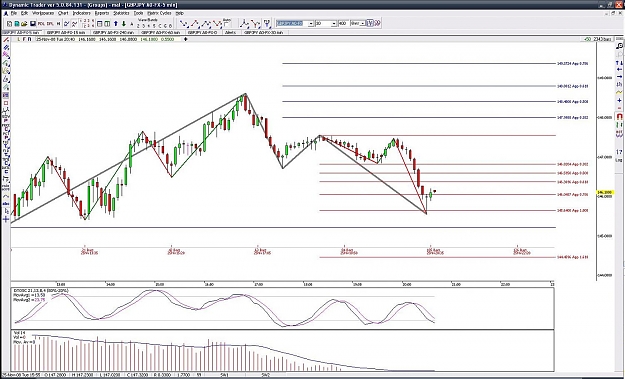Click the green down arrow icon
Screen dimensions: 625x379
click(x=124, y=24)
